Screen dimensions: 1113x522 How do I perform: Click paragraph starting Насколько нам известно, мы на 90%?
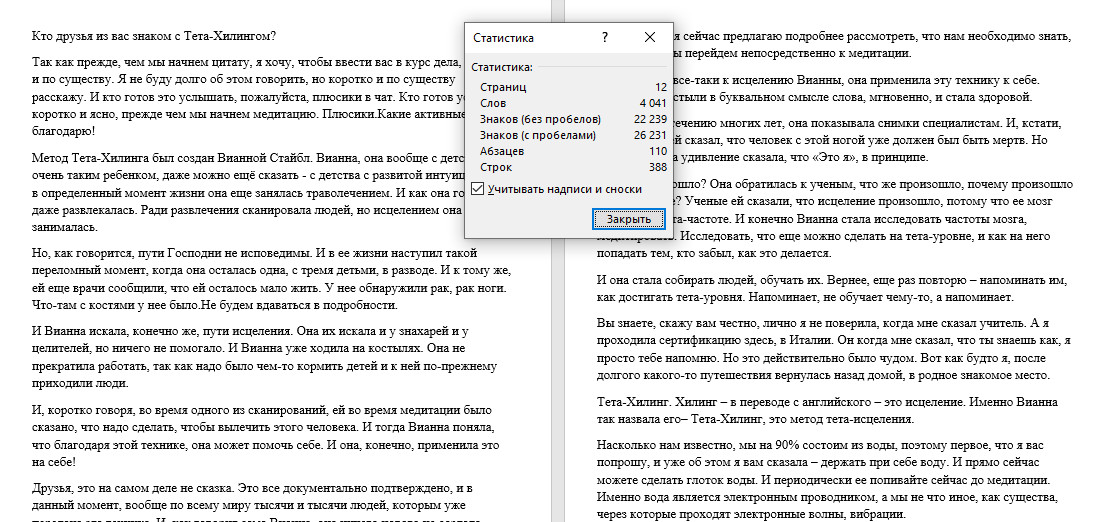[830, 479]
